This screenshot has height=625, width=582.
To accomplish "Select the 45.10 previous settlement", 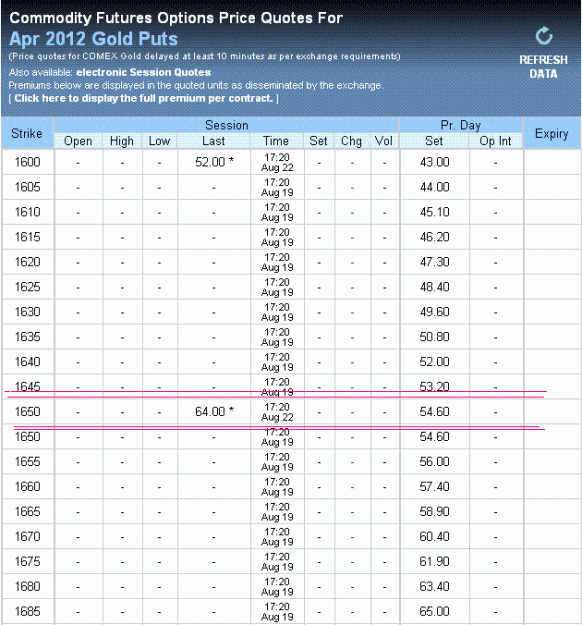I will click(435, 212).
